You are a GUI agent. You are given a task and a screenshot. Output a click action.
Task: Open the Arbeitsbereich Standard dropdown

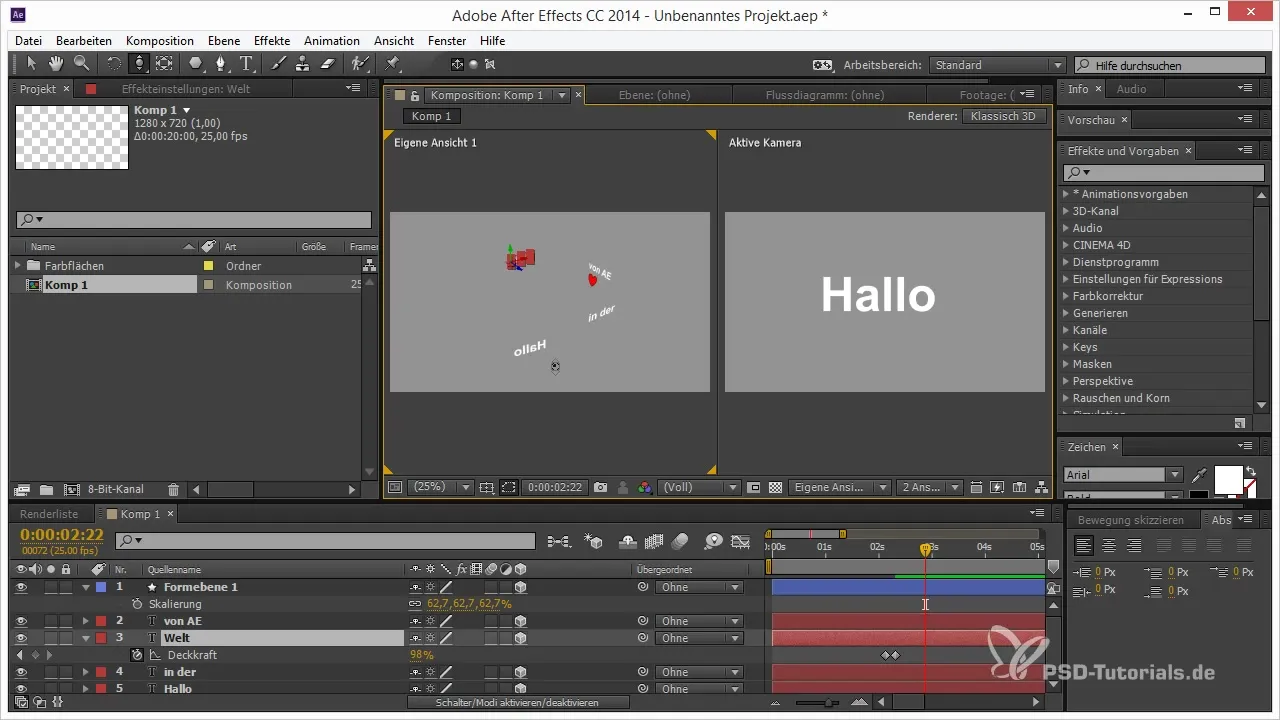[x=997, y=65]
